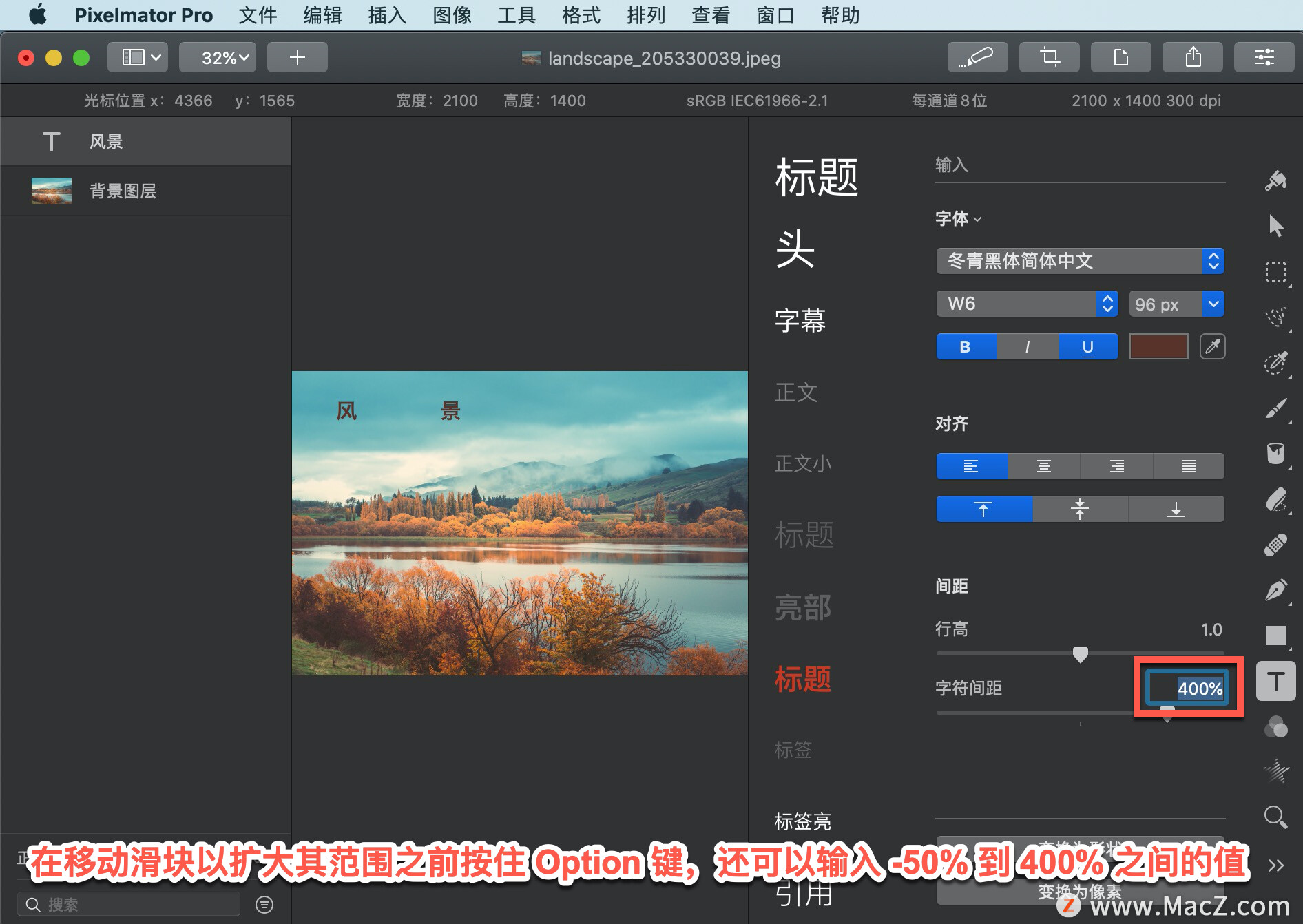
Task: Open the 图像 menu
Action: tap(452, 15)
